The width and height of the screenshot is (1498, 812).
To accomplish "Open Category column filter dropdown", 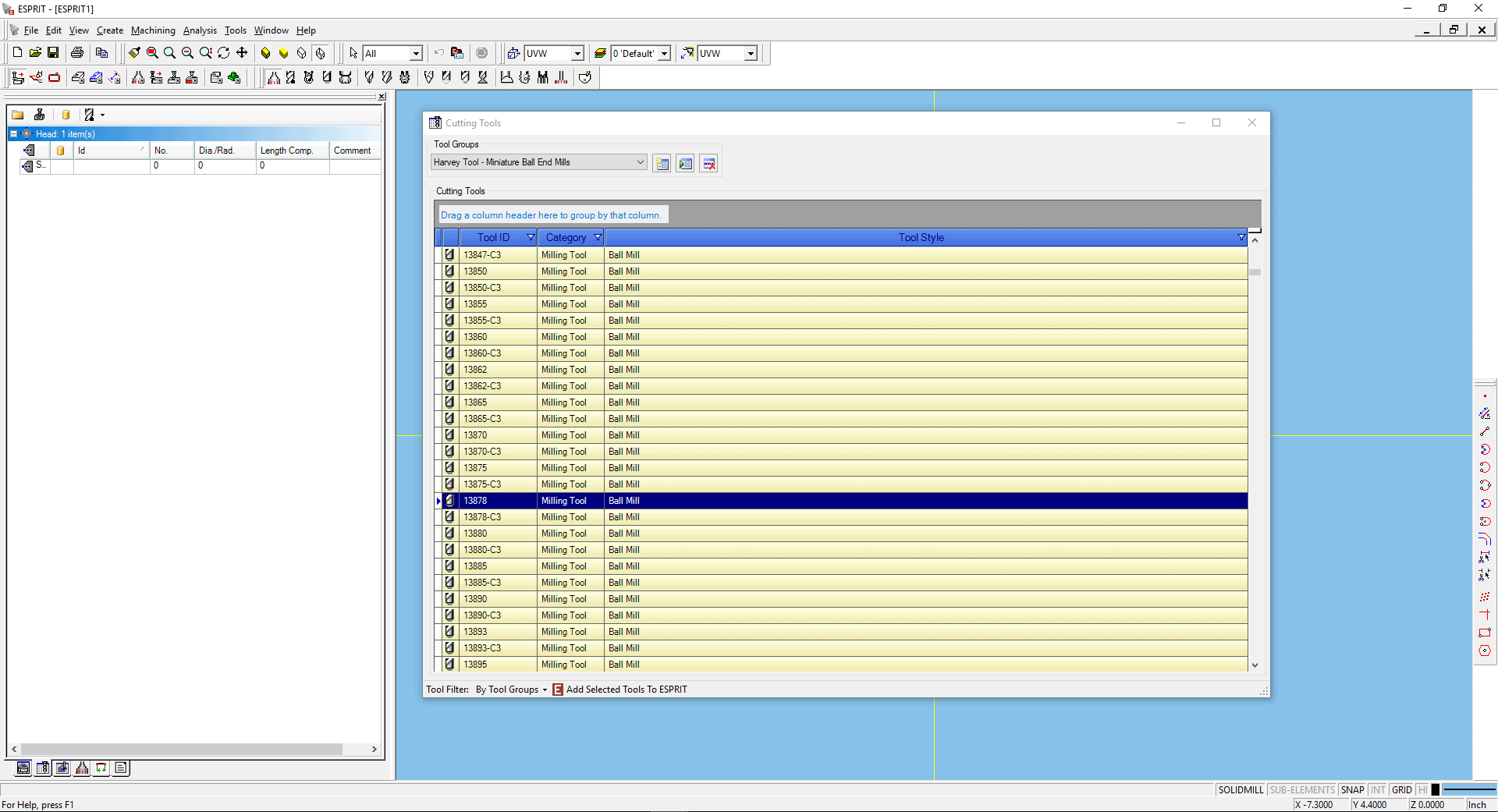I will coord(598,237).
